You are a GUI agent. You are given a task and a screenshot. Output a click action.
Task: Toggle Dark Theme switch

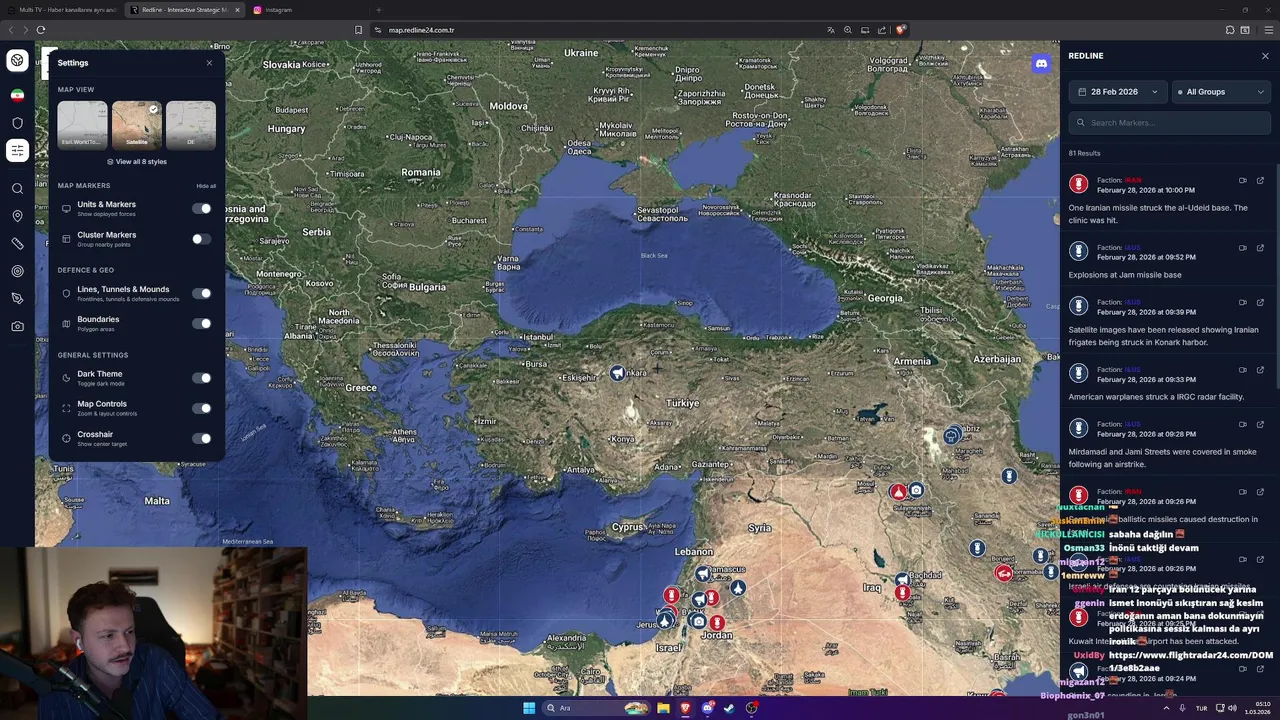[x=202, y=378]
